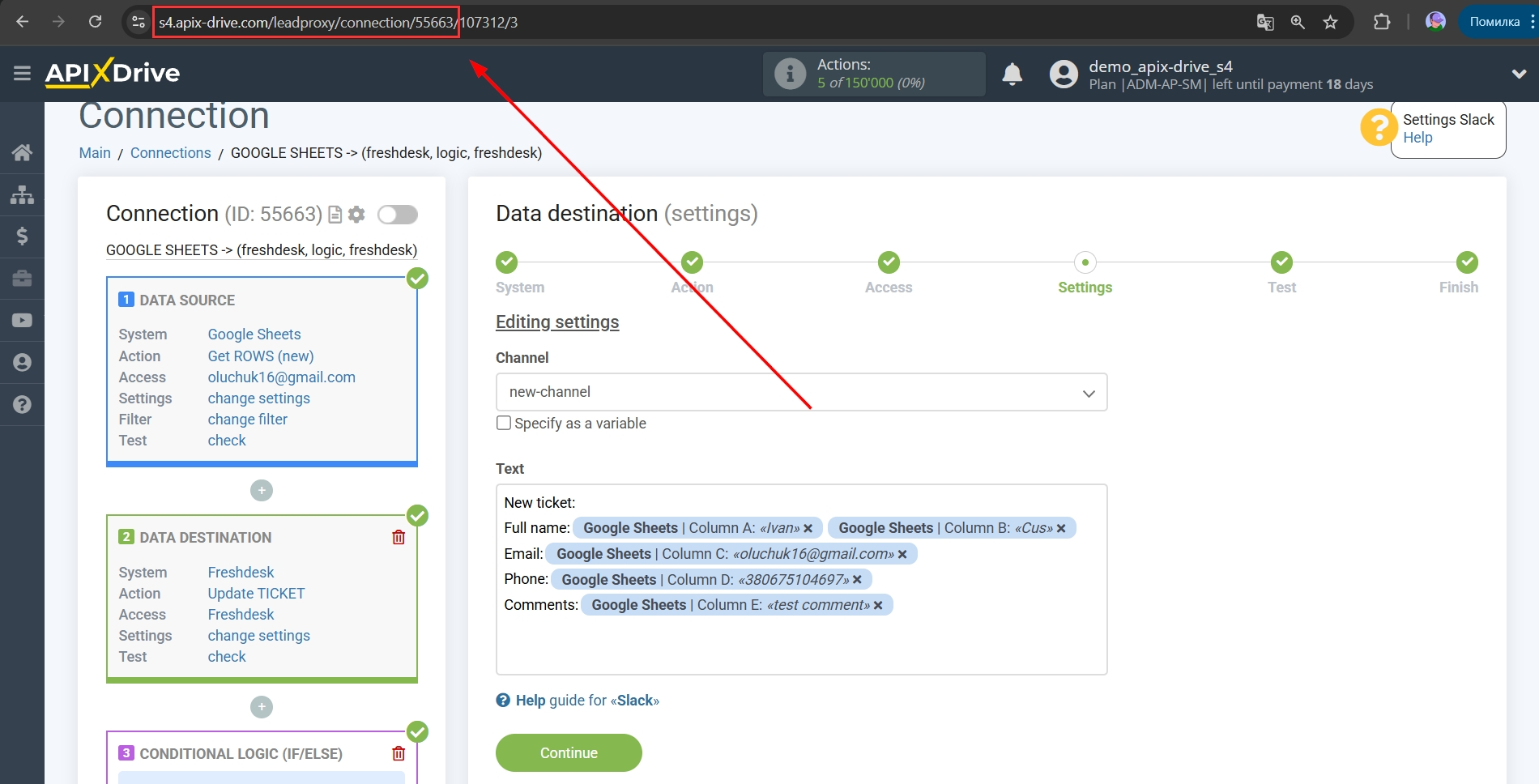
Task: Open connections sitemap icon in sidebar
Action: pyautogui.click(x=22, y=194)
